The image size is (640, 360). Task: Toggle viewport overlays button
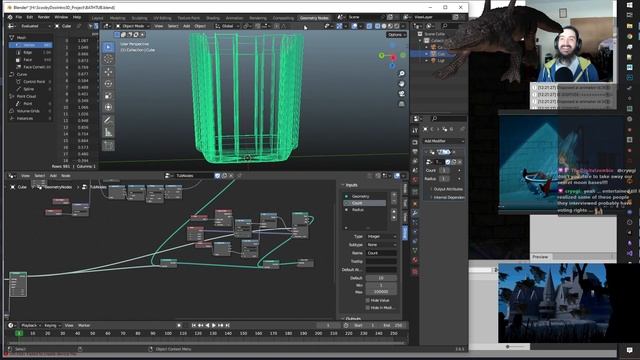(354, 26)
